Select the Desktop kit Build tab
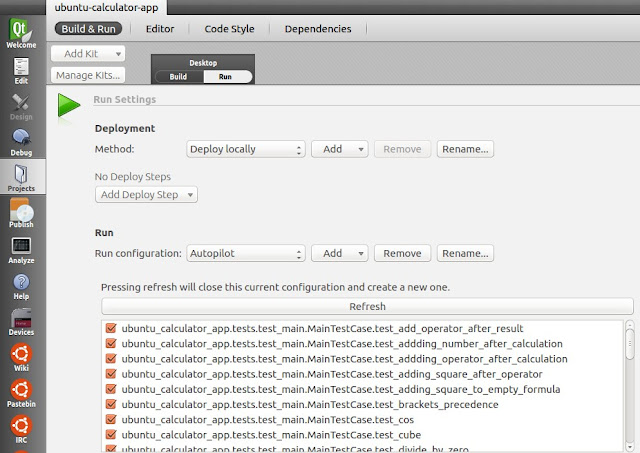The image size is (640, 453). coord(178,77)
